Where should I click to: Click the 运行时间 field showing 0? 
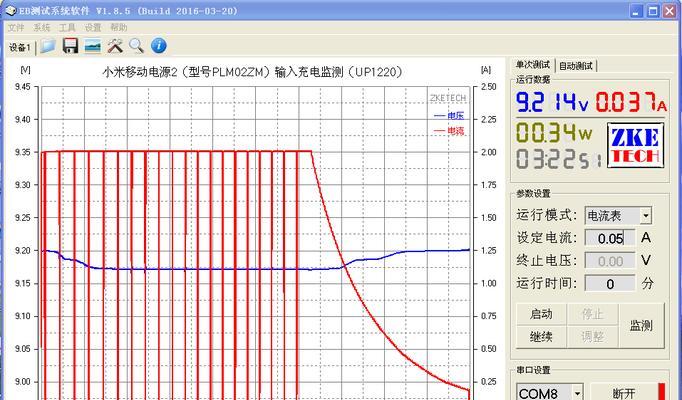point(610,283)
